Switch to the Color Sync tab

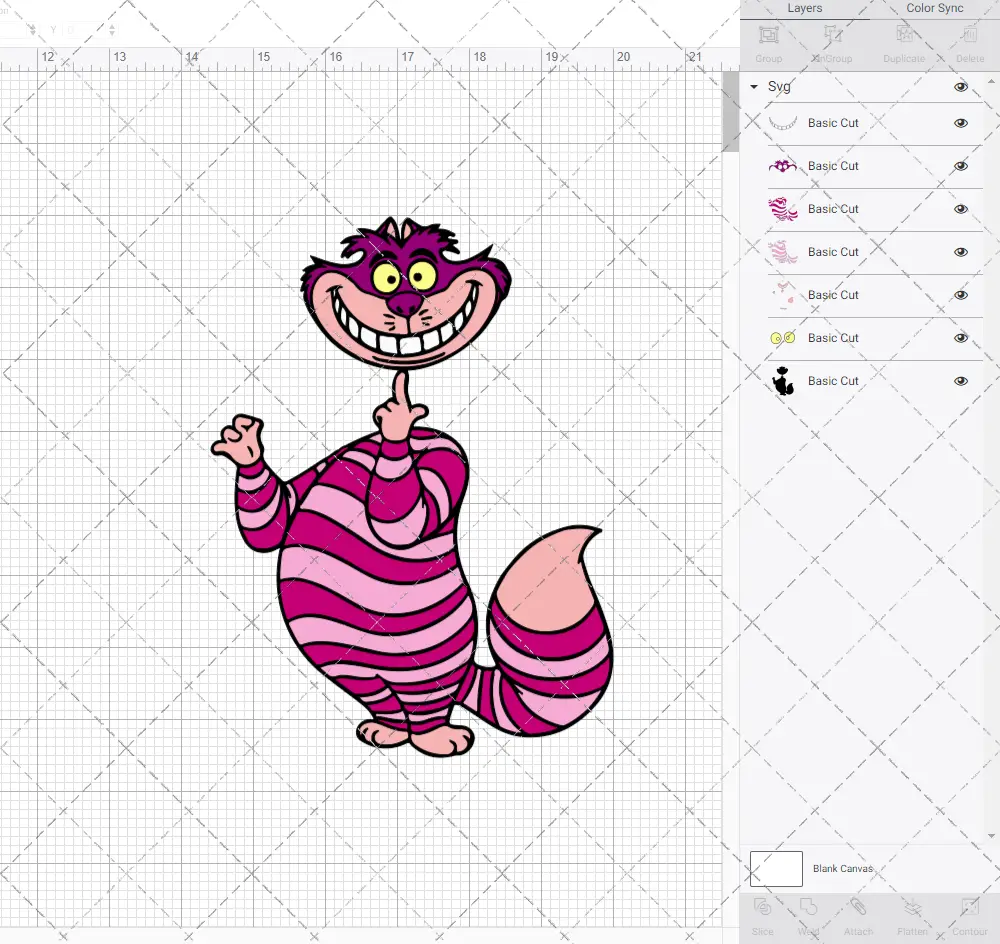click(x=934, y=8)
